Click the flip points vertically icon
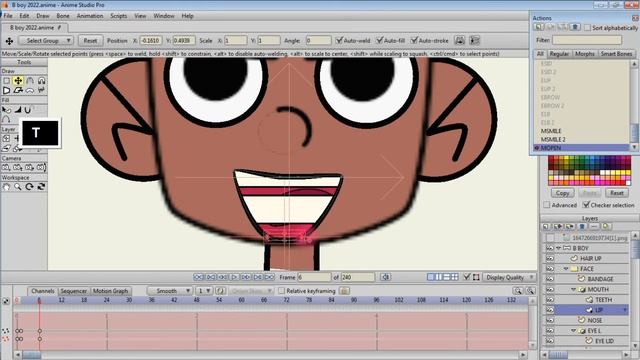Viewport: 640px width, 360px height. [474, 40]
